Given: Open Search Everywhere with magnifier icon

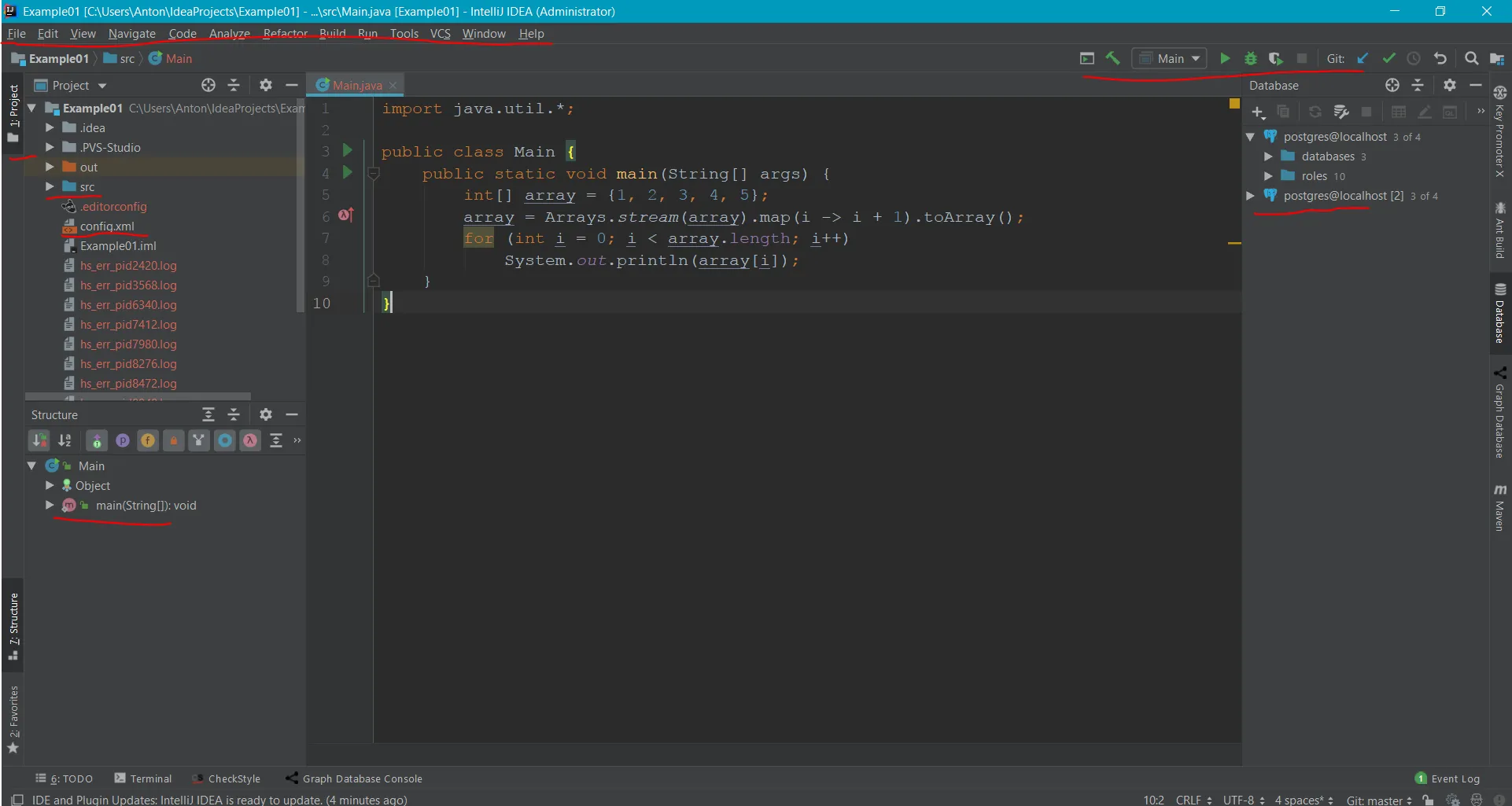Looking at the screenshot, I should point(1472,58).
